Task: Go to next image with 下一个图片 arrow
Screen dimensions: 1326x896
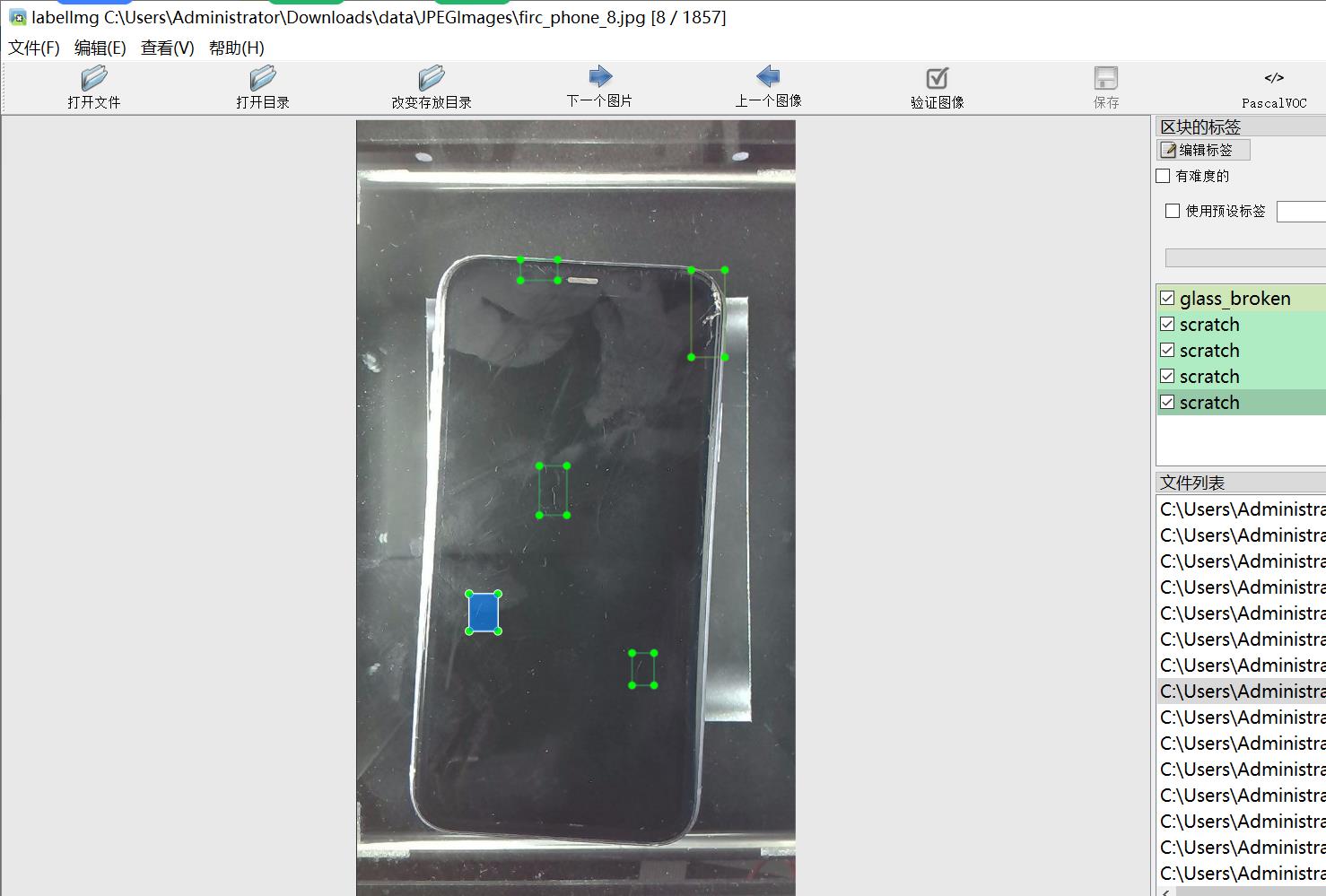Action: pyautogui.click(x=600, y=76)
